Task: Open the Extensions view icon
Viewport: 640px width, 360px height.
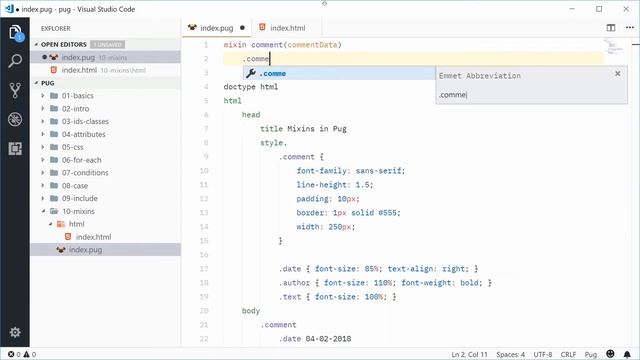Action: coord(15,149)
